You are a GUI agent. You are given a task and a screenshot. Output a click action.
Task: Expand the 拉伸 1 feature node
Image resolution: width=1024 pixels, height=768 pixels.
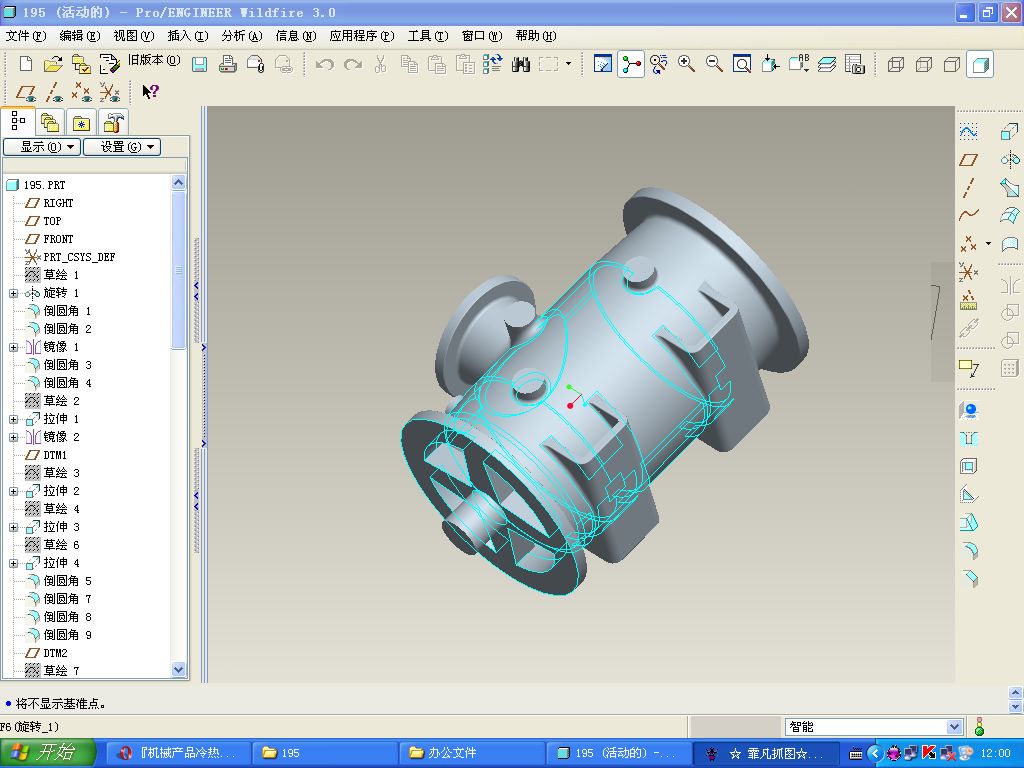click(13, 419)
